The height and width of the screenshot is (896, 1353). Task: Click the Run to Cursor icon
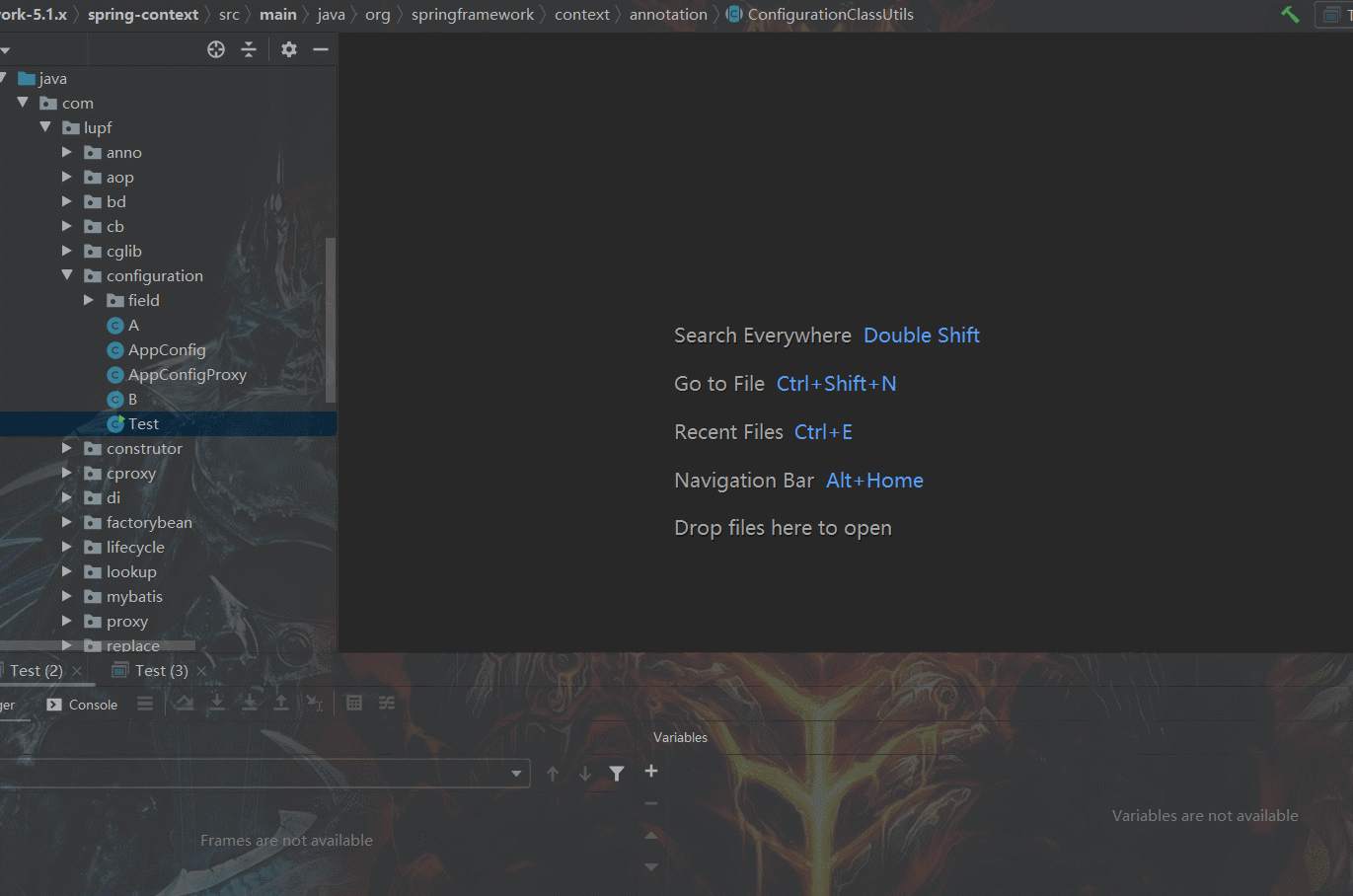pyautogui.click(x=314, y=703)
